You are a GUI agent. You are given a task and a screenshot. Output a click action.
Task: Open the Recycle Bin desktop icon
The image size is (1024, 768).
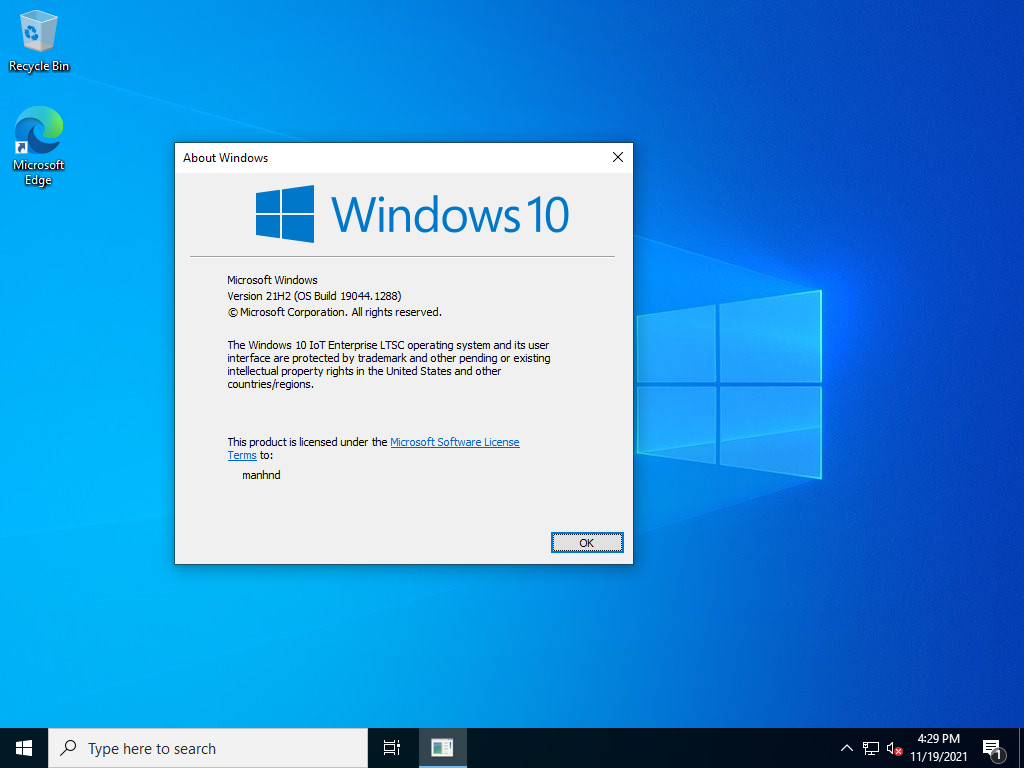[x=39, y=41]
